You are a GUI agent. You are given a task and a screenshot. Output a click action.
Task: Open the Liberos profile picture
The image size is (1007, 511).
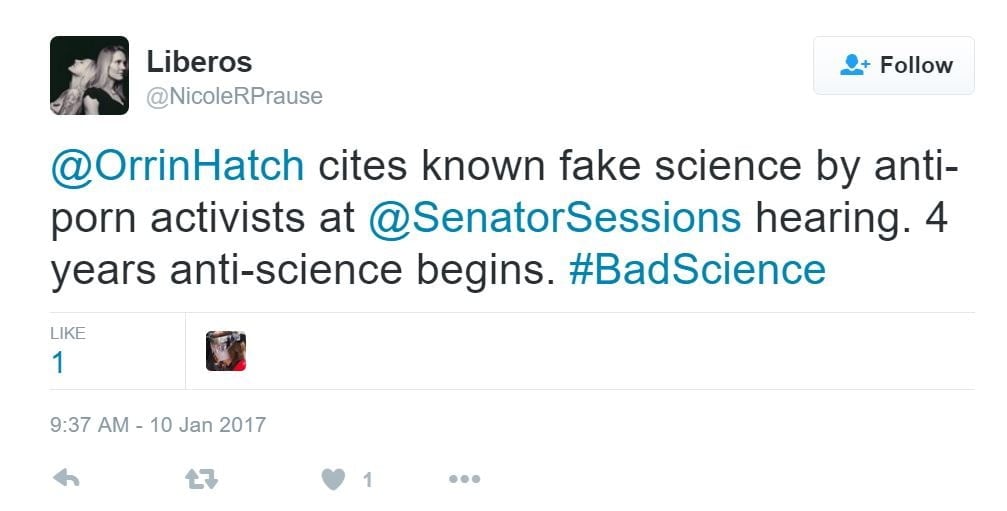tap(89, 76)
